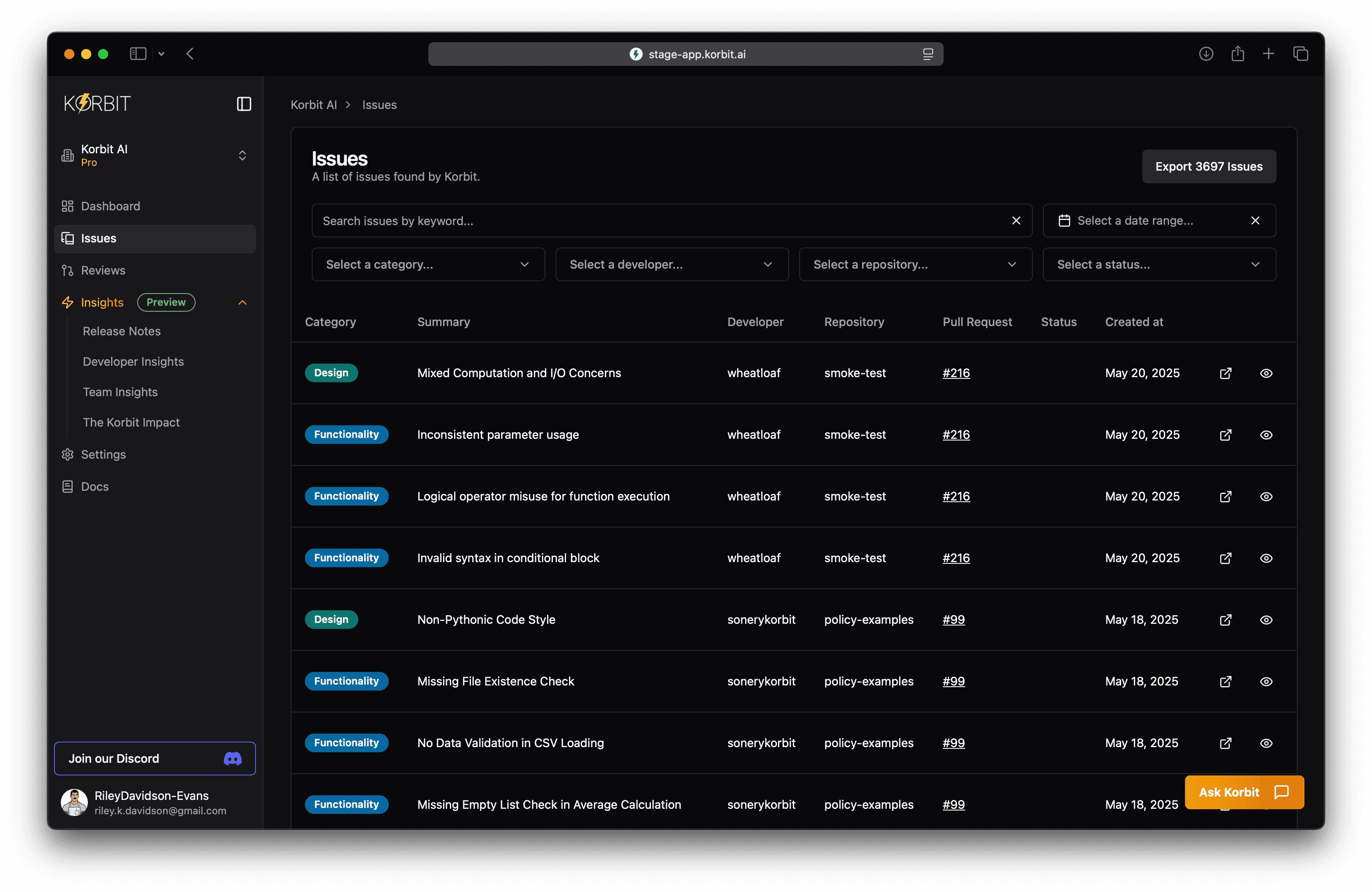
Task: Open external link for Invalid syntax issue
Action: [x=1225, y=558]
